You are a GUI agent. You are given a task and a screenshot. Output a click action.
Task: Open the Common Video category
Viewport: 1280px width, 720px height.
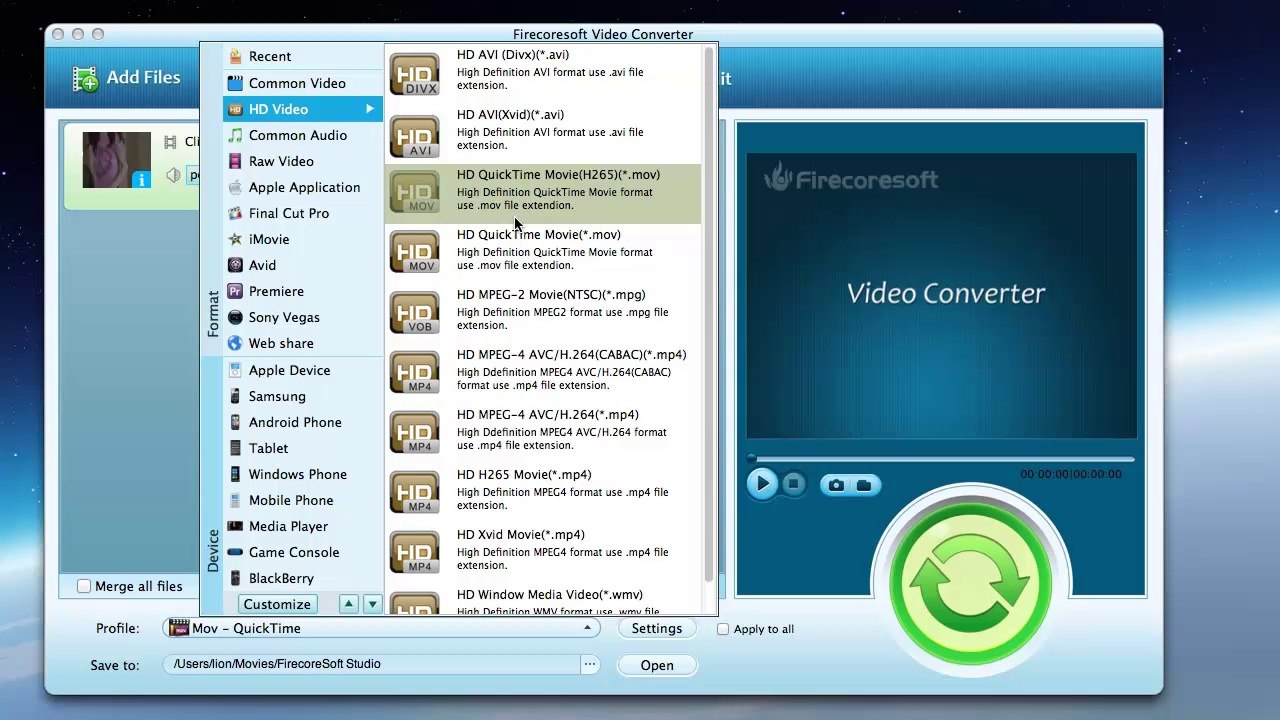(x=302, y=83)
